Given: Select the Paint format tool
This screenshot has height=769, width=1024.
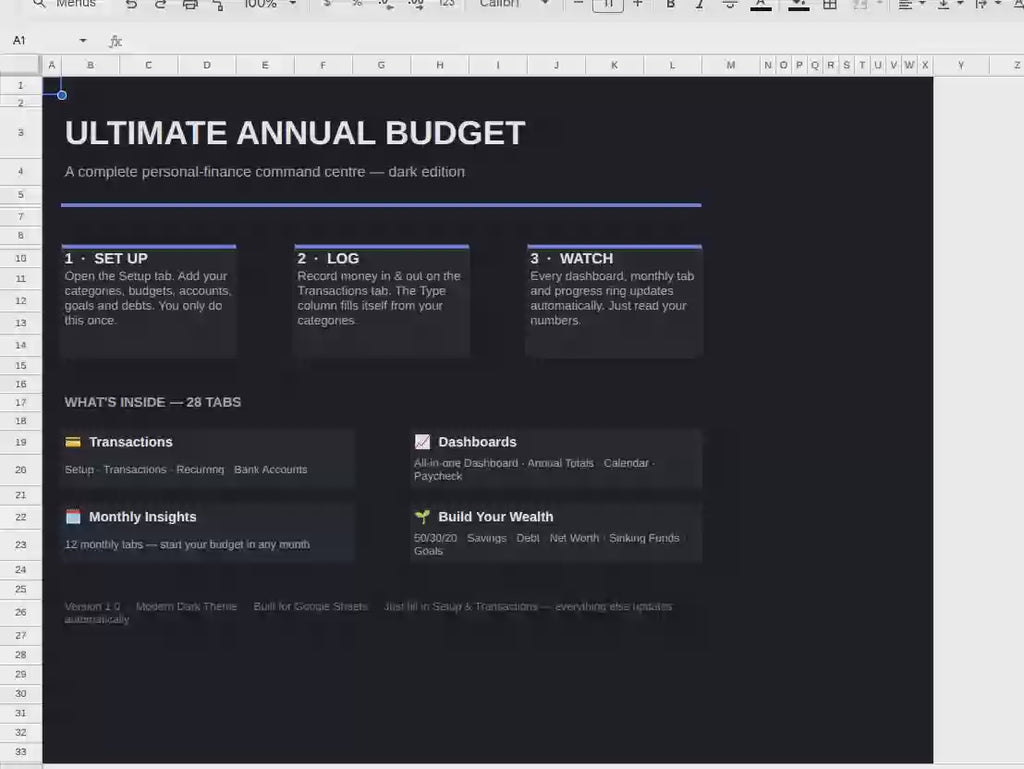Looking at the screenshot, I should tap(219, 5).
